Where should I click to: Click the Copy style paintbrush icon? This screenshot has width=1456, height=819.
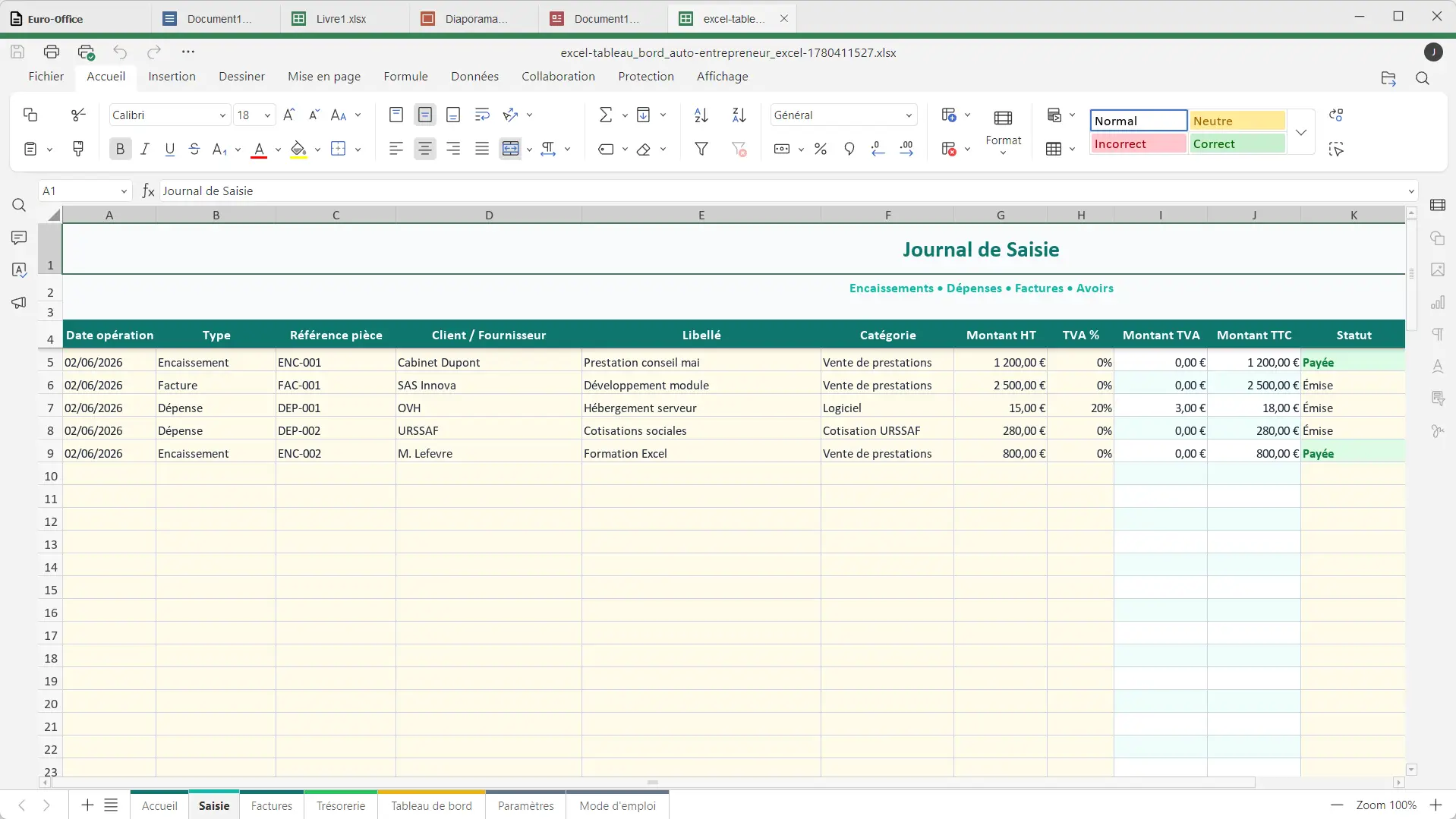pos(78,149)
